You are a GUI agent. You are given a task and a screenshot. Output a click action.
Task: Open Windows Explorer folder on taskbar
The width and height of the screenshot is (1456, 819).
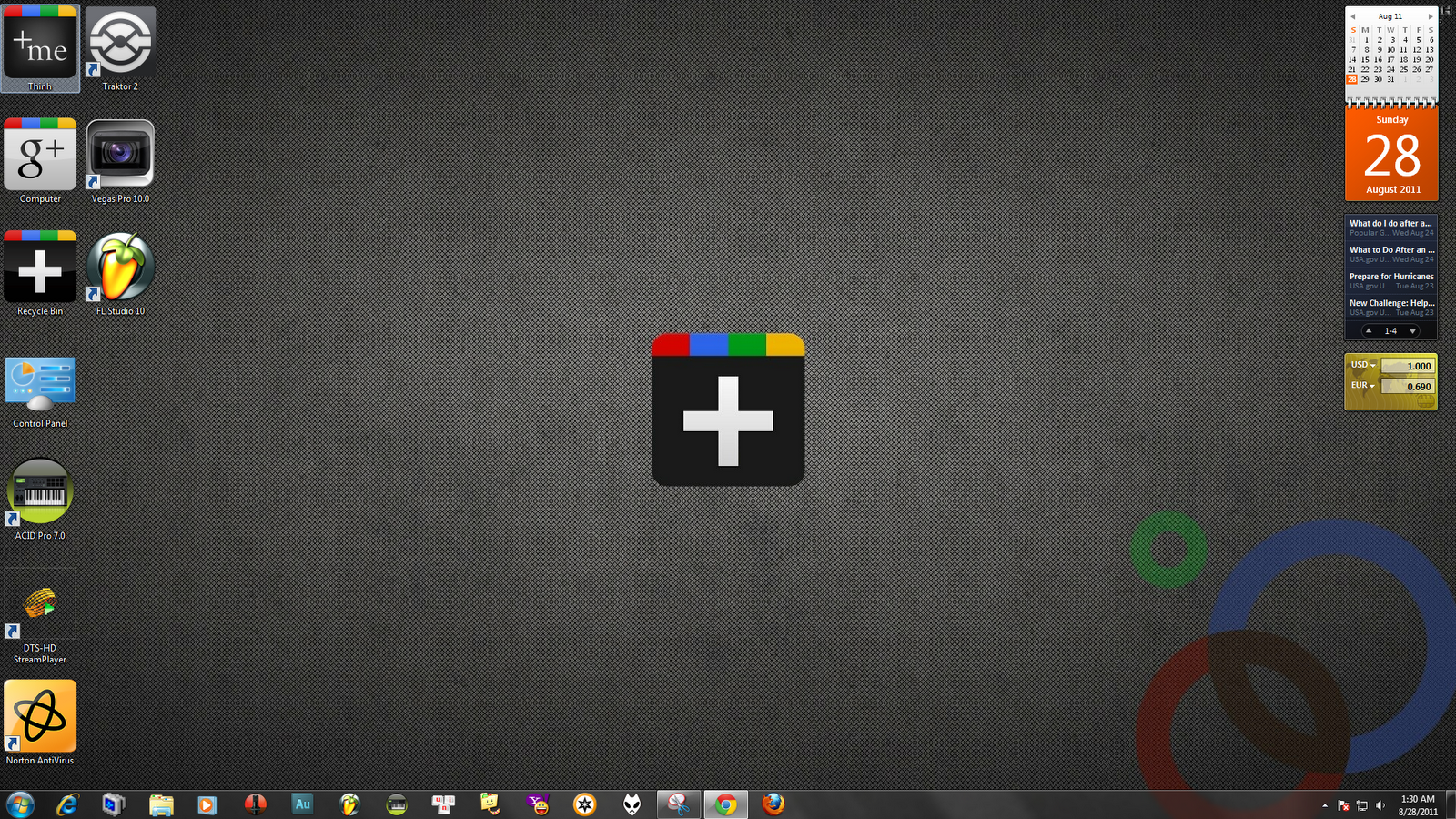point(161,804)
